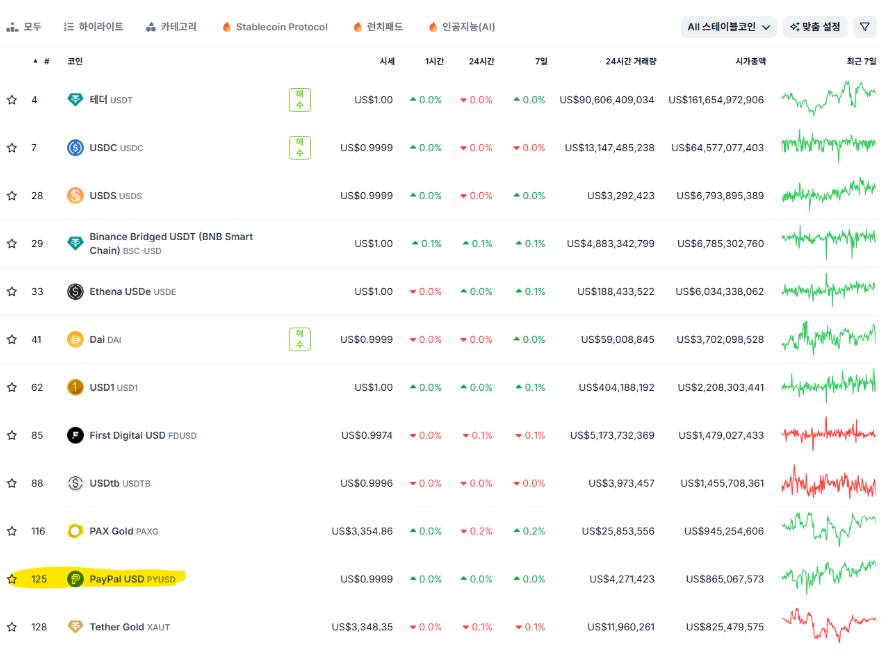Star the PayPal USD row

tap(11, 579)
